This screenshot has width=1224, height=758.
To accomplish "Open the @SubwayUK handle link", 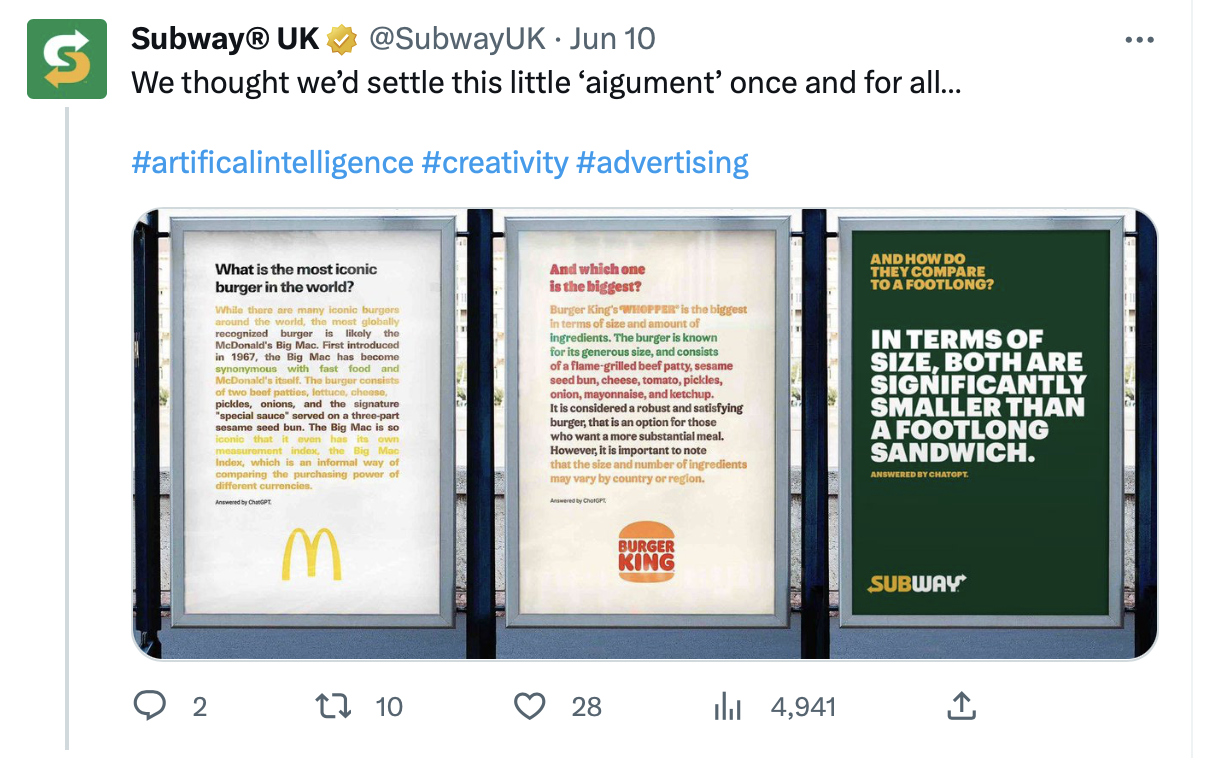I will (x=457, y=39).
